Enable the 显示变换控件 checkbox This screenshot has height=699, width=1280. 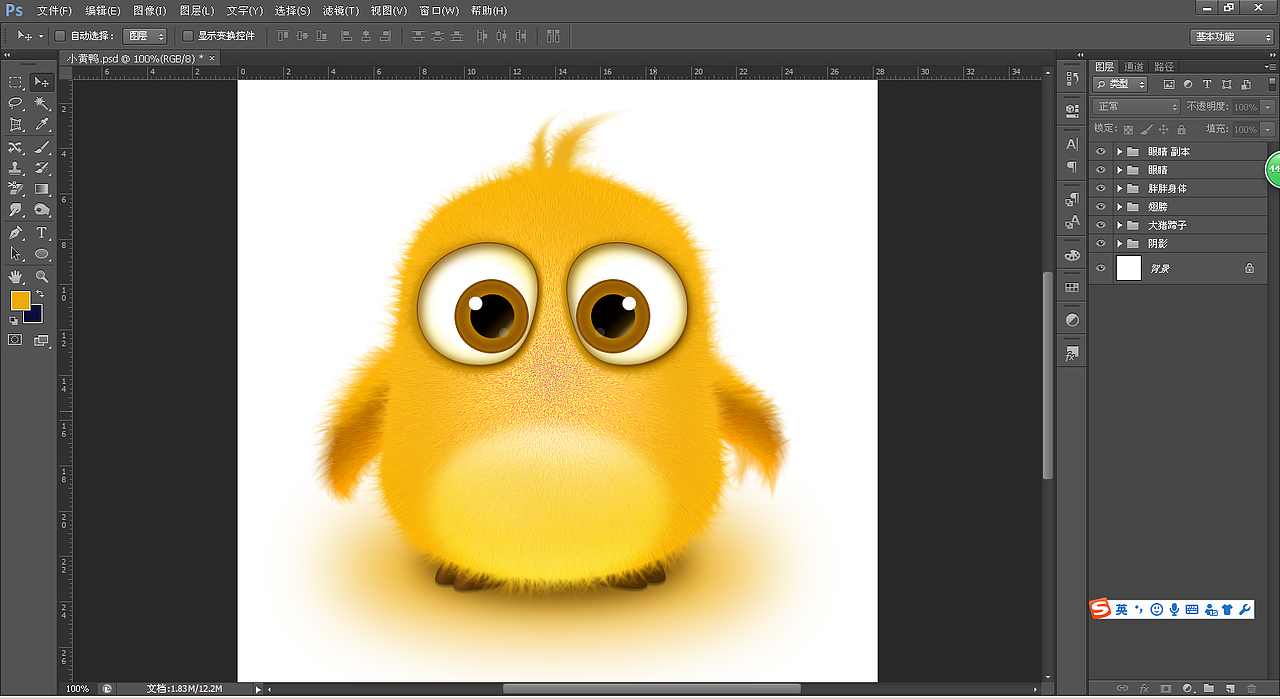(x=188, y=36)
